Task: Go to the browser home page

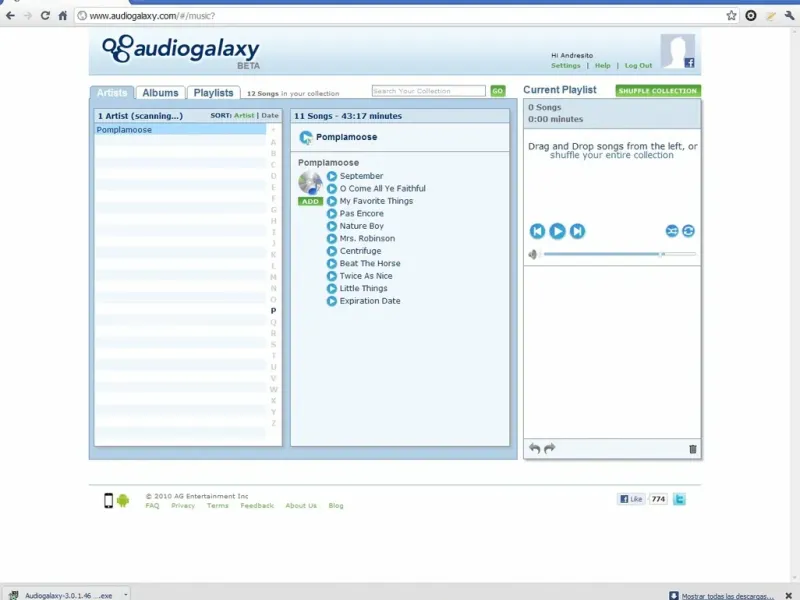Action: [63, 16]
